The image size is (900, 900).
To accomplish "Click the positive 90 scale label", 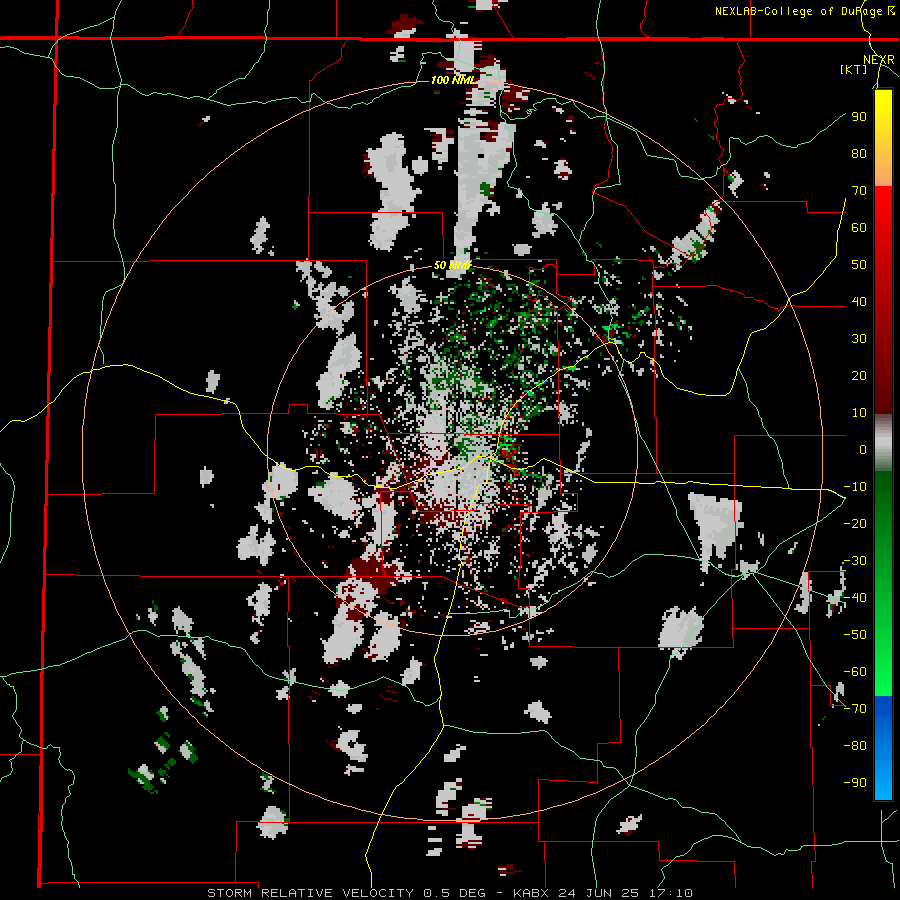I will 859,117.
